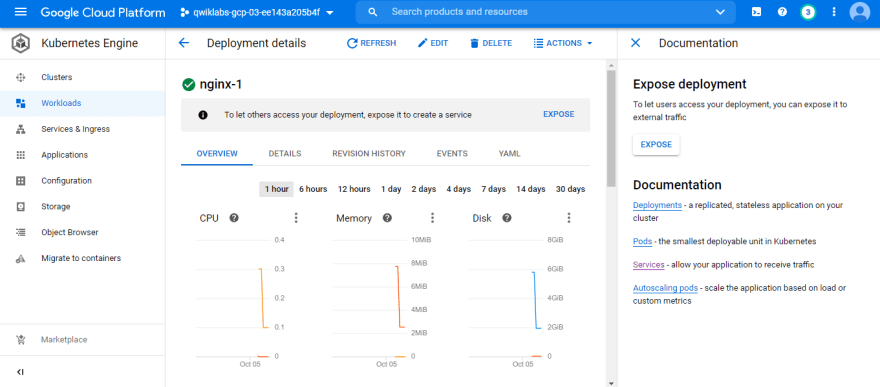Switch to the REVISION HISTORY tab

(369, 154)
